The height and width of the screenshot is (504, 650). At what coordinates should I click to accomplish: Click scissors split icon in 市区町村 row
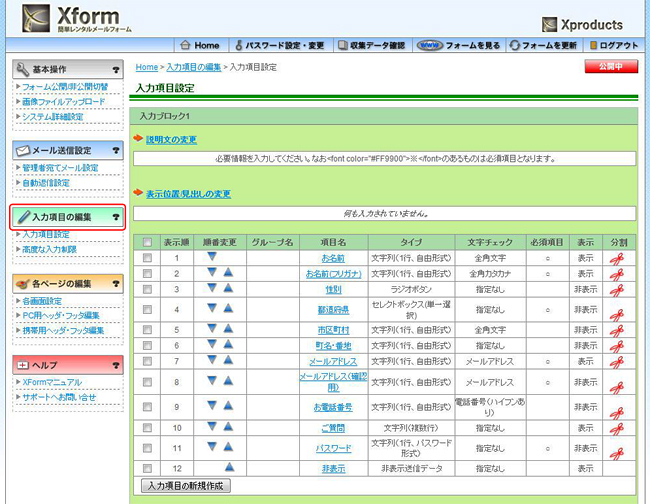tap(617, 331)
